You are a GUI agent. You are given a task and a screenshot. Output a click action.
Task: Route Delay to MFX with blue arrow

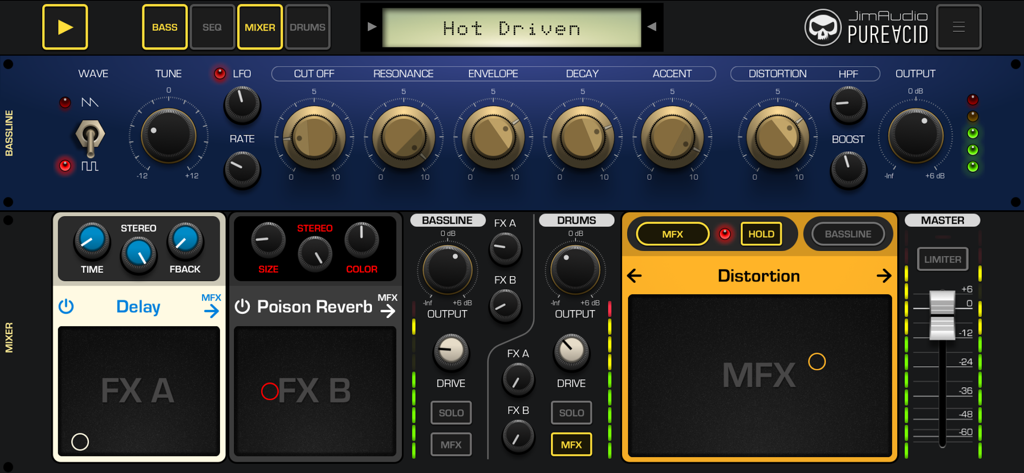click(211, 311)
